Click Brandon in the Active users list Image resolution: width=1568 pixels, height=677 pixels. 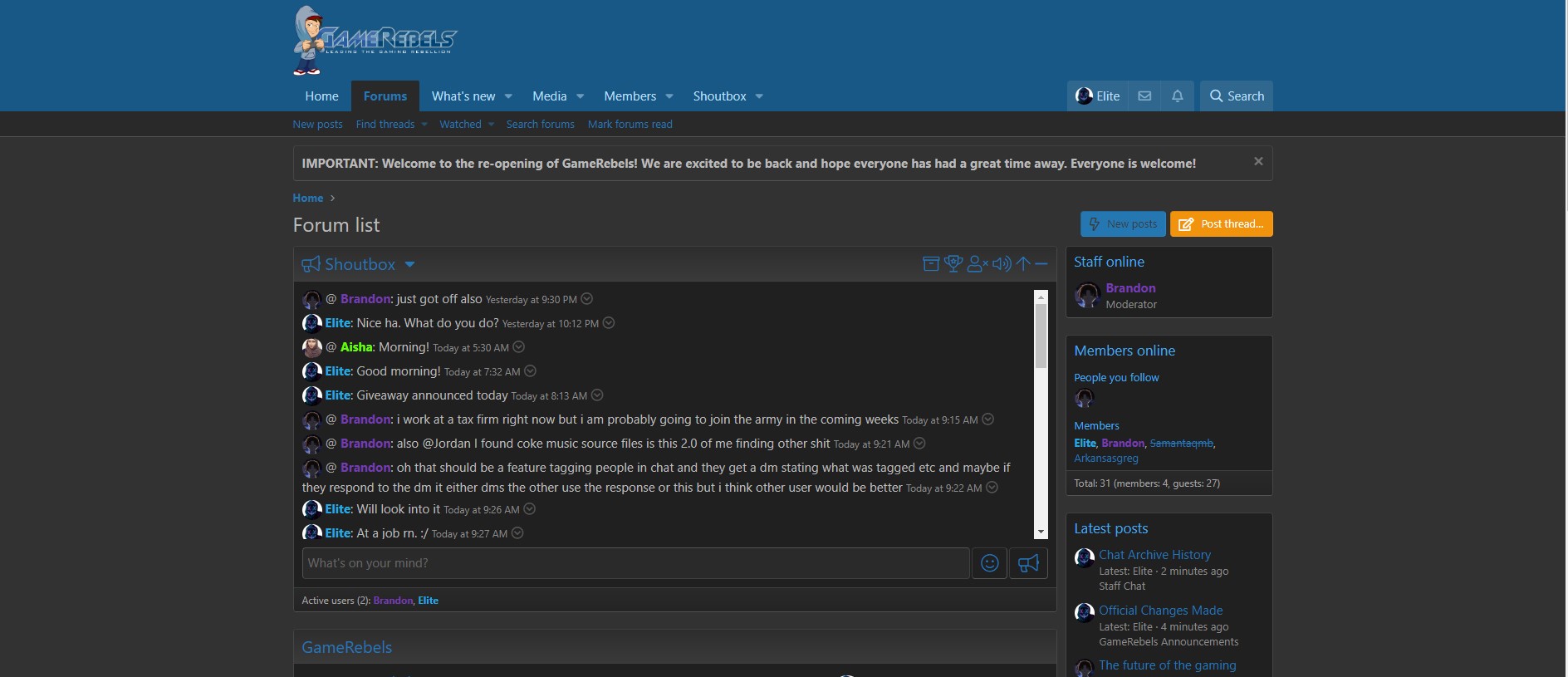point(393,601)
